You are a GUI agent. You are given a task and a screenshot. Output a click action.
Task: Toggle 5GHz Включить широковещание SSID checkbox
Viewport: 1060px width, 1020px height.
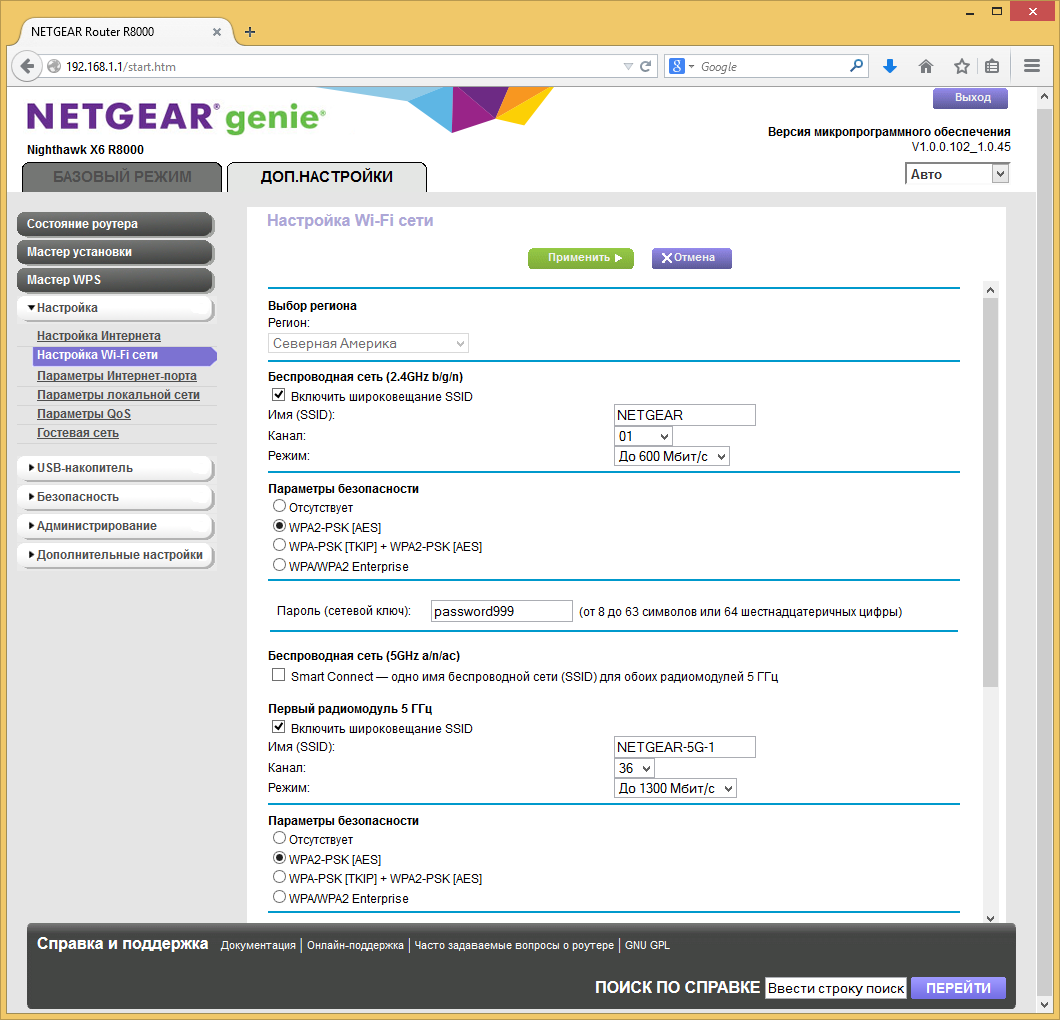coord(278,727)
